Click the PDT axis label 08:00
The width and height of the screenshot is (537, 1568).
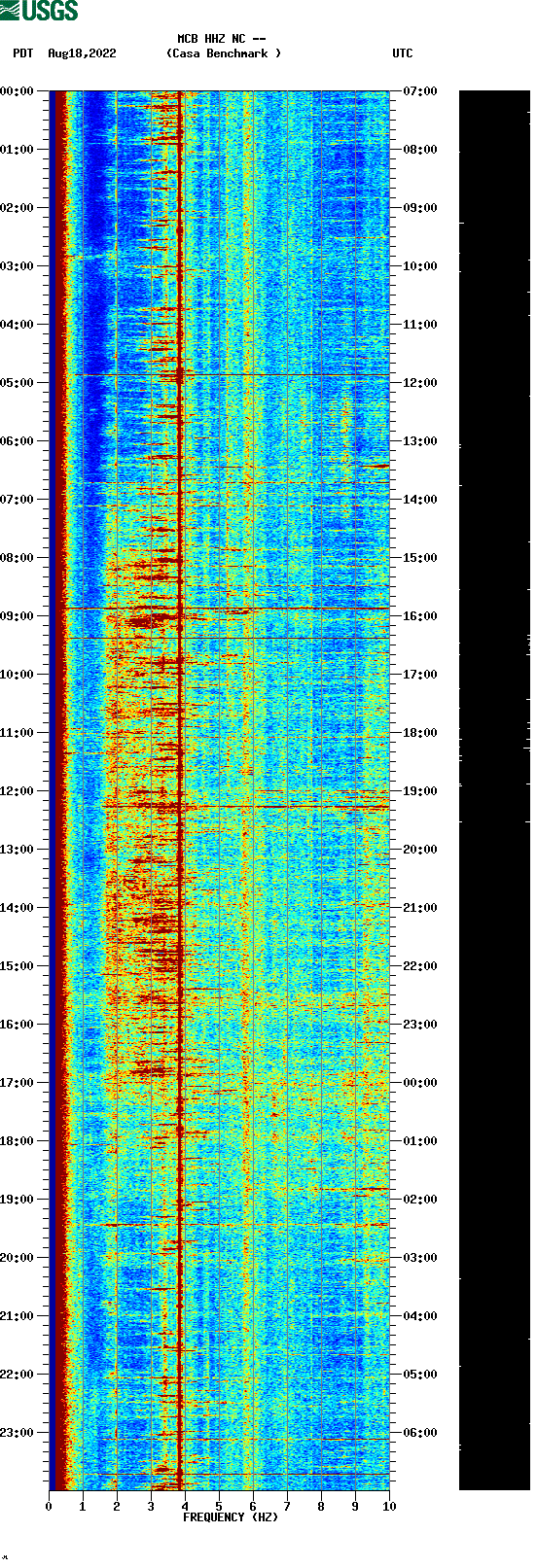[x=18, y=558]
